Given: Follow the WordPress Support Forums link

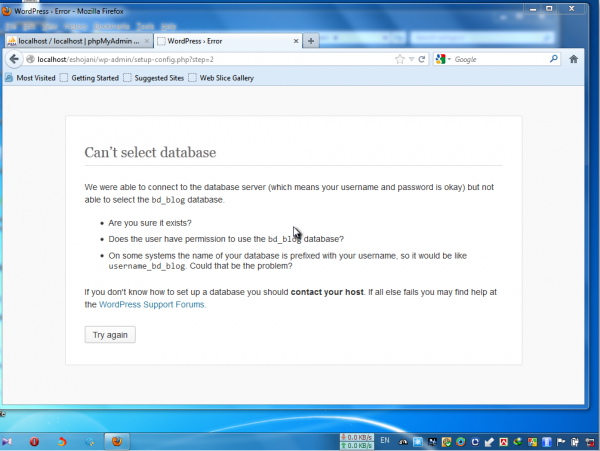Looking at the screenshot, I should tap(152, 305).
